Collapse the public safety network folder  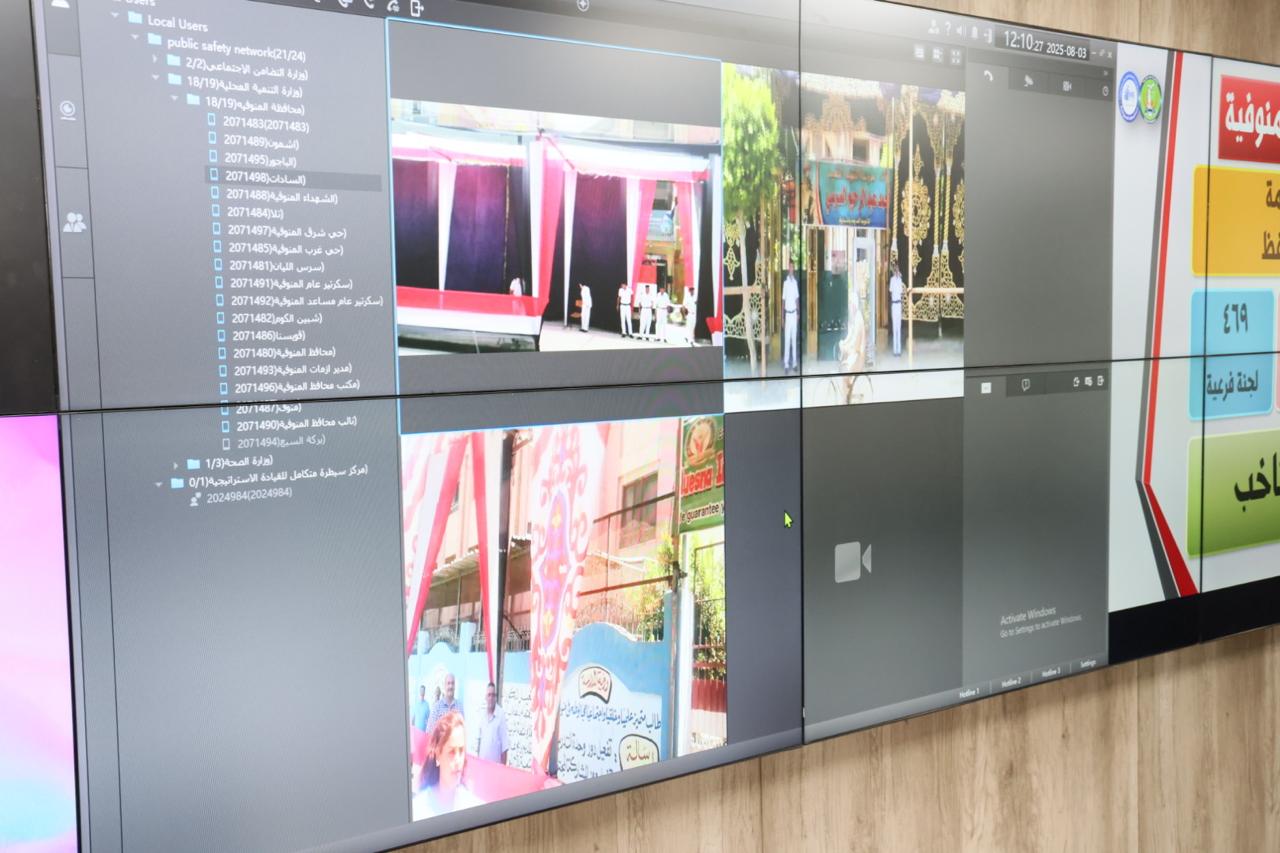[x=135, y=36]
